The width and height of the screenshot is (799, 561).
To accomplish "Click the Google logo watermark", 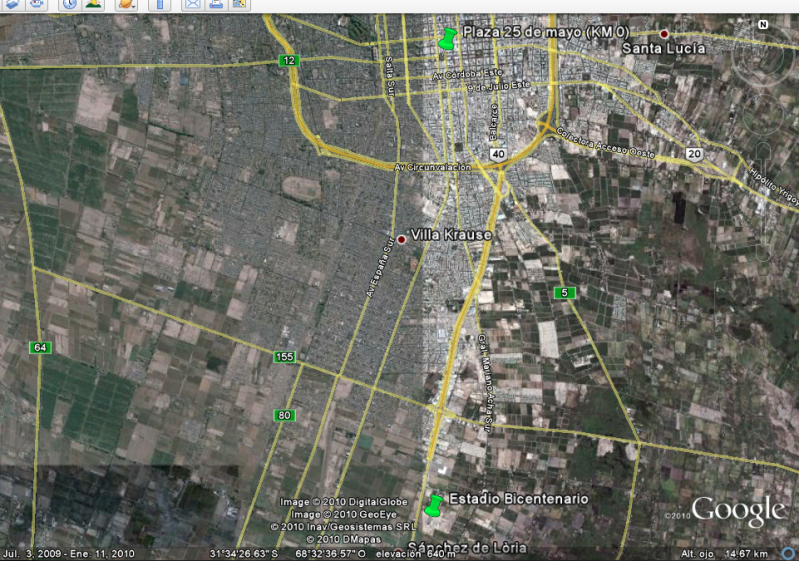I will [x=737, y=510].
